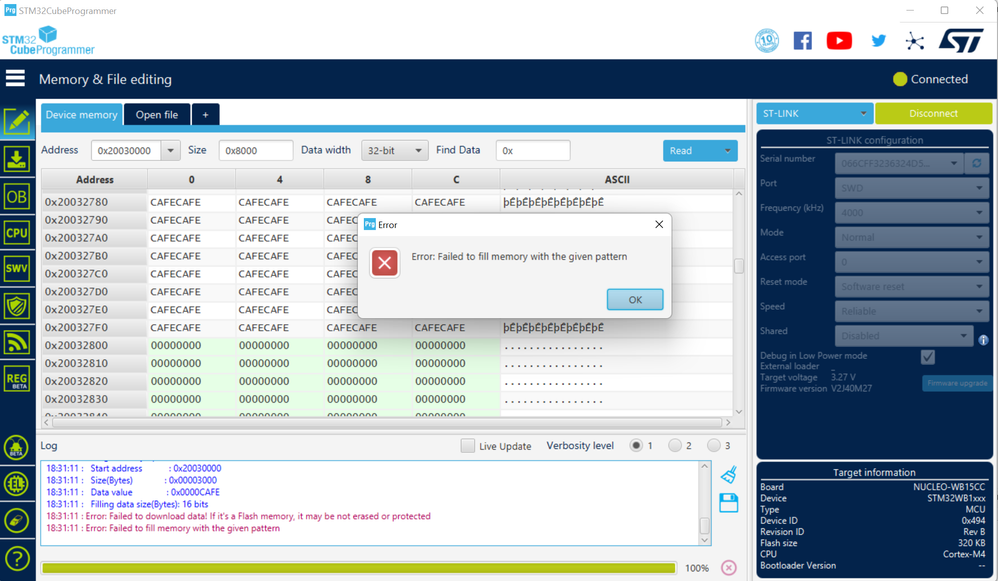Open the Port SWD dropdown
Image resolution: width=998 pixels, height=581 pixels.
point(911,188)
